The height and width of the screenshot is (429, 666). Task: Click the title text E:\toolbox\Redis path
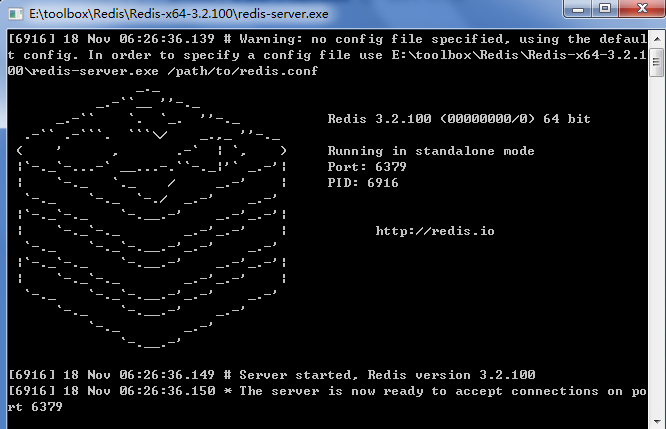pyautogui.click(x=178, y=14)
